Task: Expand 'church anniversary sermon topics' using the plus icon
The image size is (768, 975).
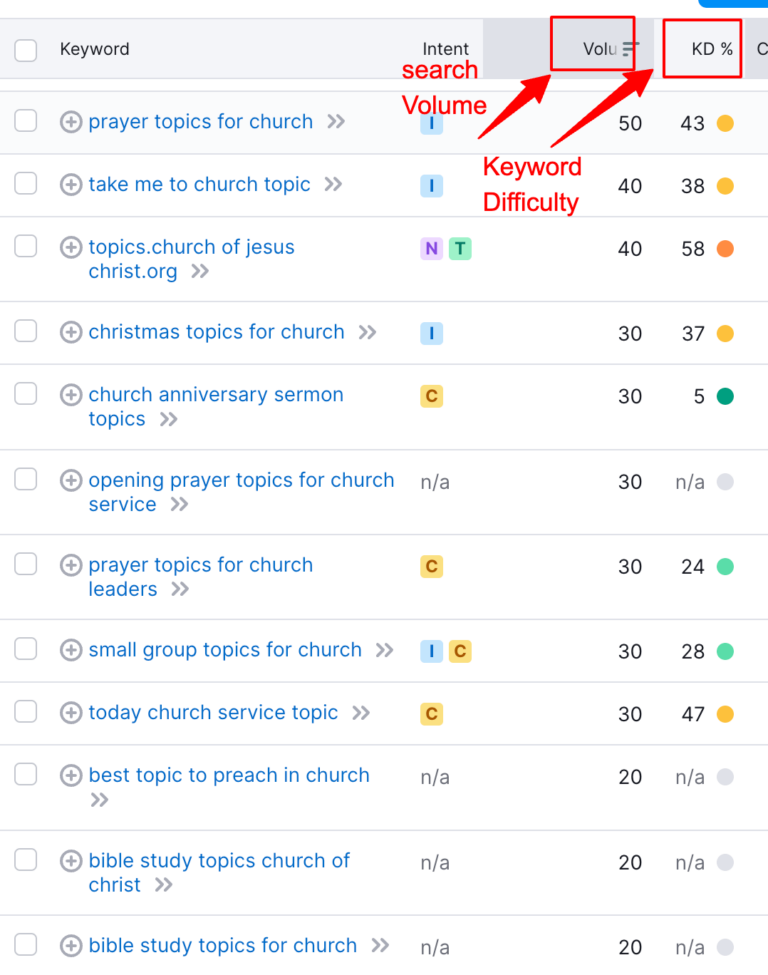Action: tap(70, 394)
